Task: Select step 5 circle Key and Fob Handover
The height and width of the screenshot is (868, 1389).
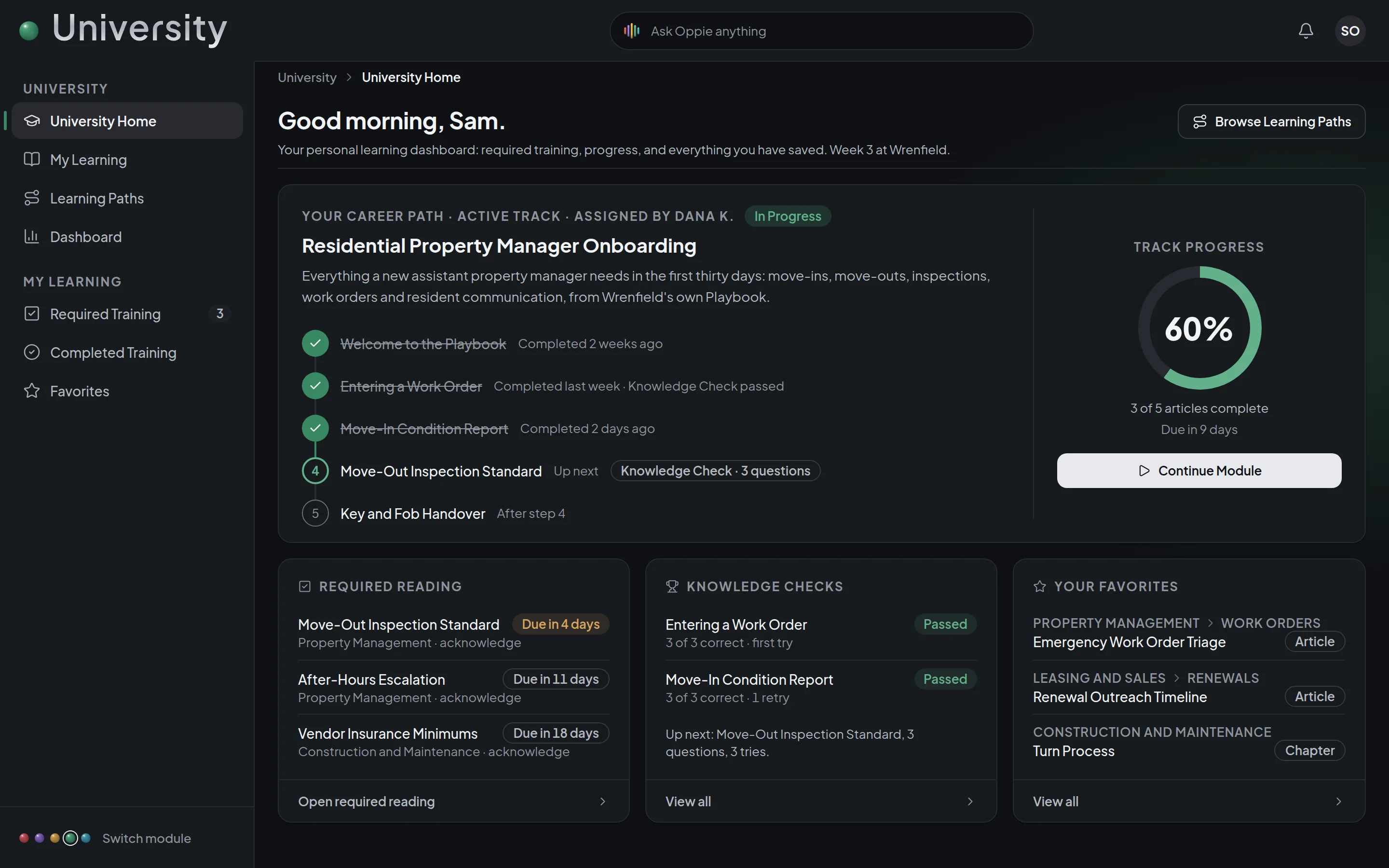Action: click(x=315, y=513)
